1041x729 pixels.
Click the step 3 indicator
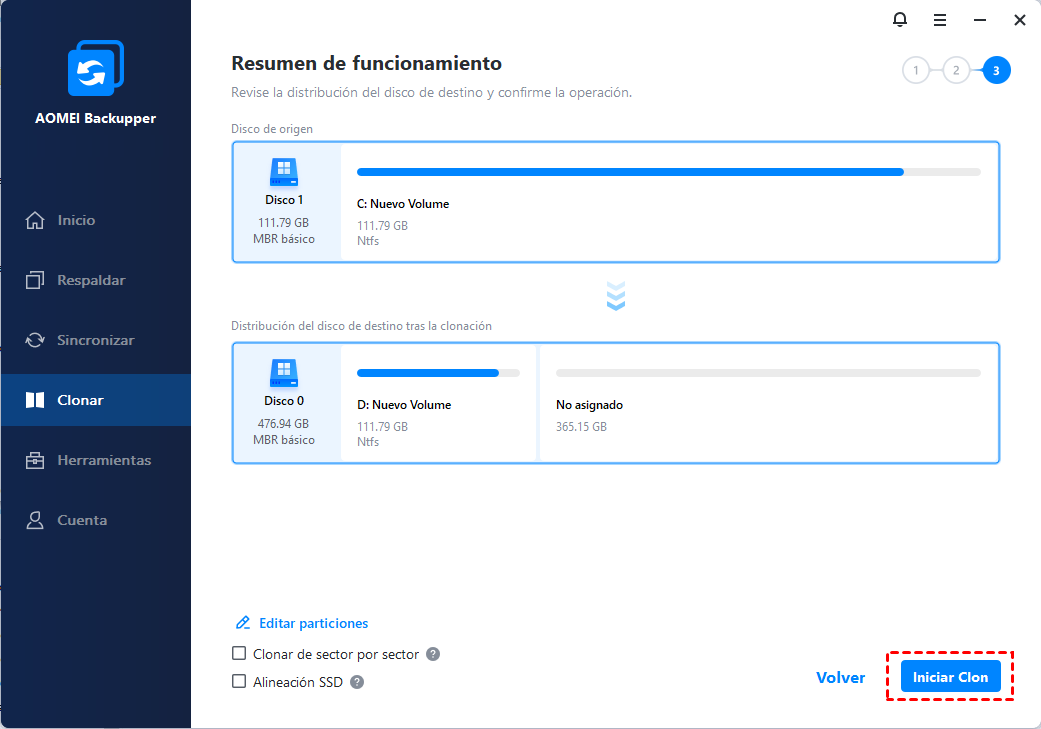pos(997,70)
